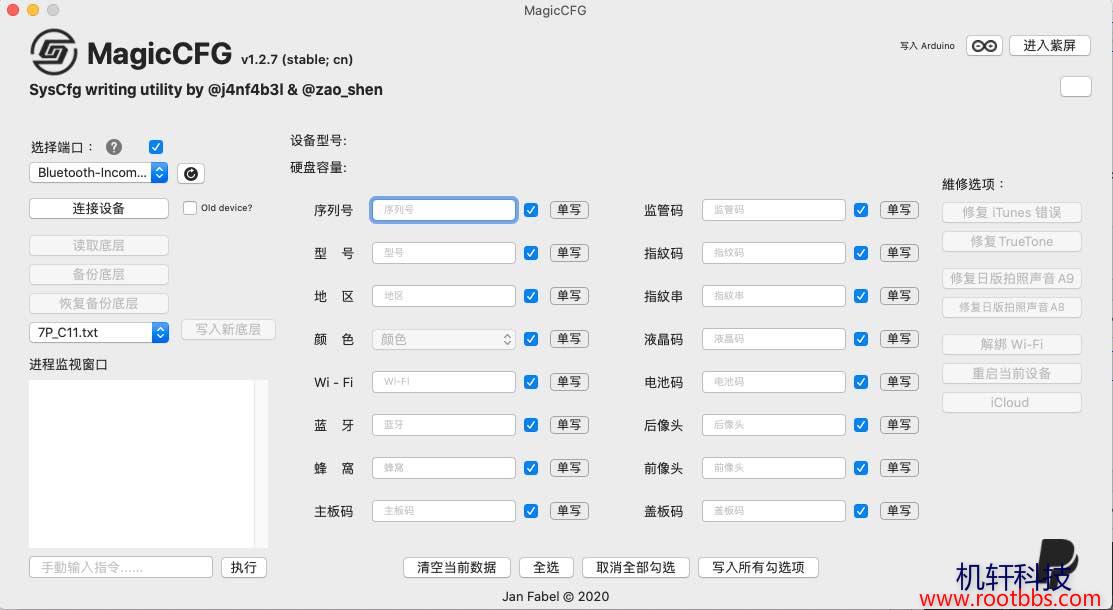Enable the Old device? checkbox
1113x610 pixels.
click(x=190, y=208)
